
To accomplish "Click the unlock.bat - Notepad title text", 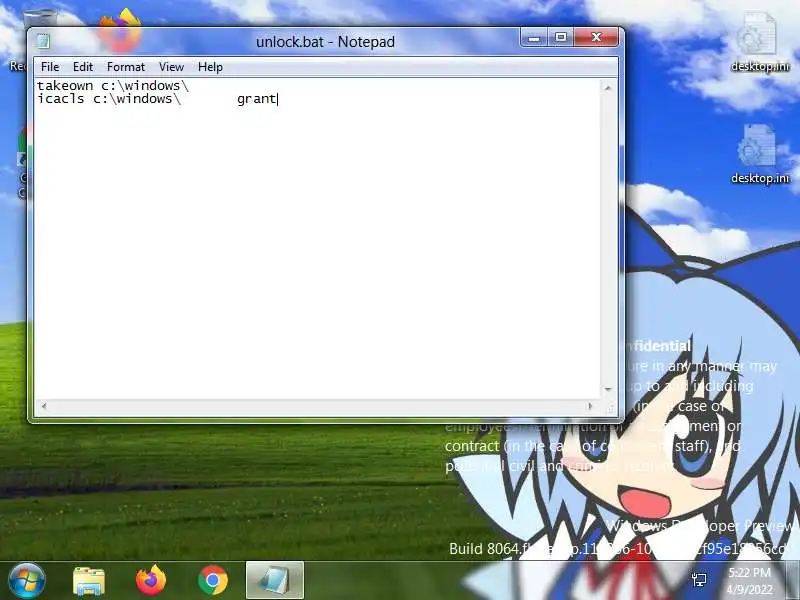I will point(325,42).
